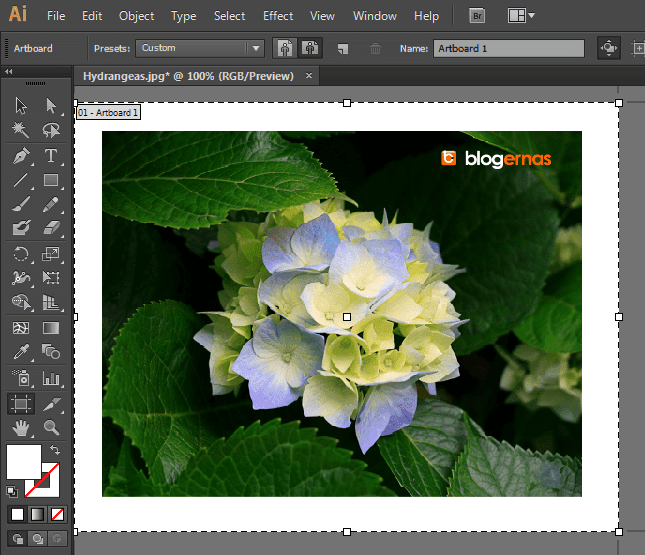
Task: Open the Object menu
Action: (136, 16)
